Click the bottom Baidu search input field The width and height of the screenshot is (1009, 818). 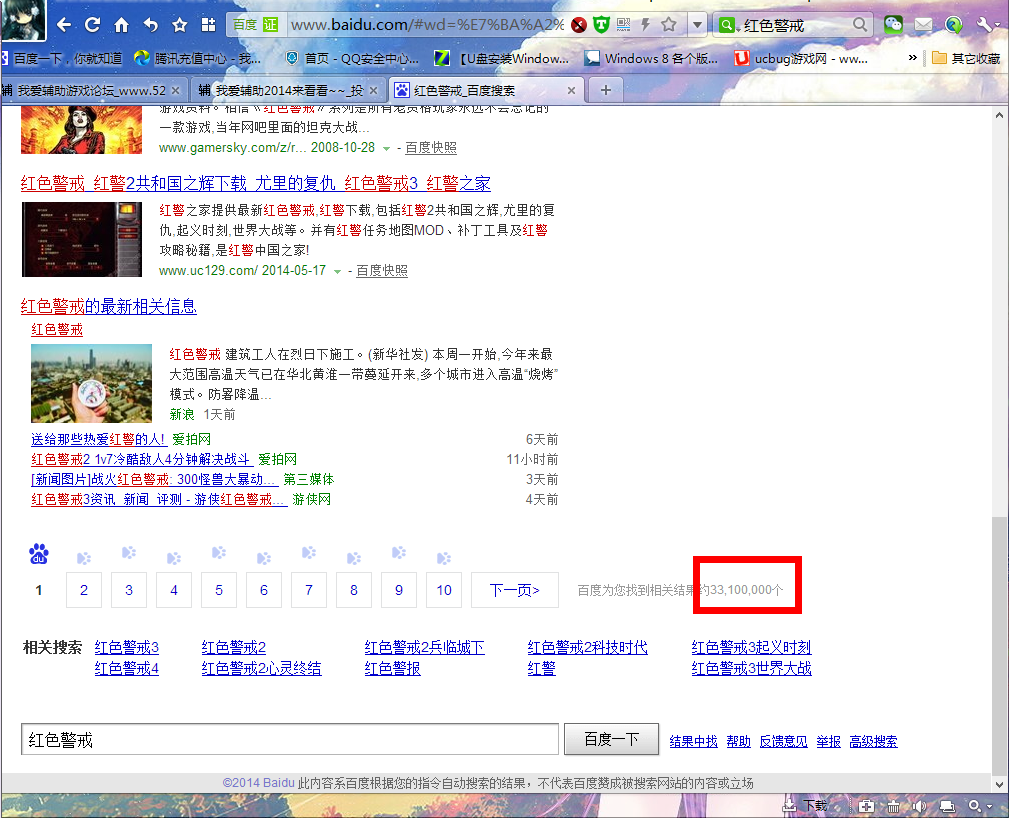pos(289,740)
